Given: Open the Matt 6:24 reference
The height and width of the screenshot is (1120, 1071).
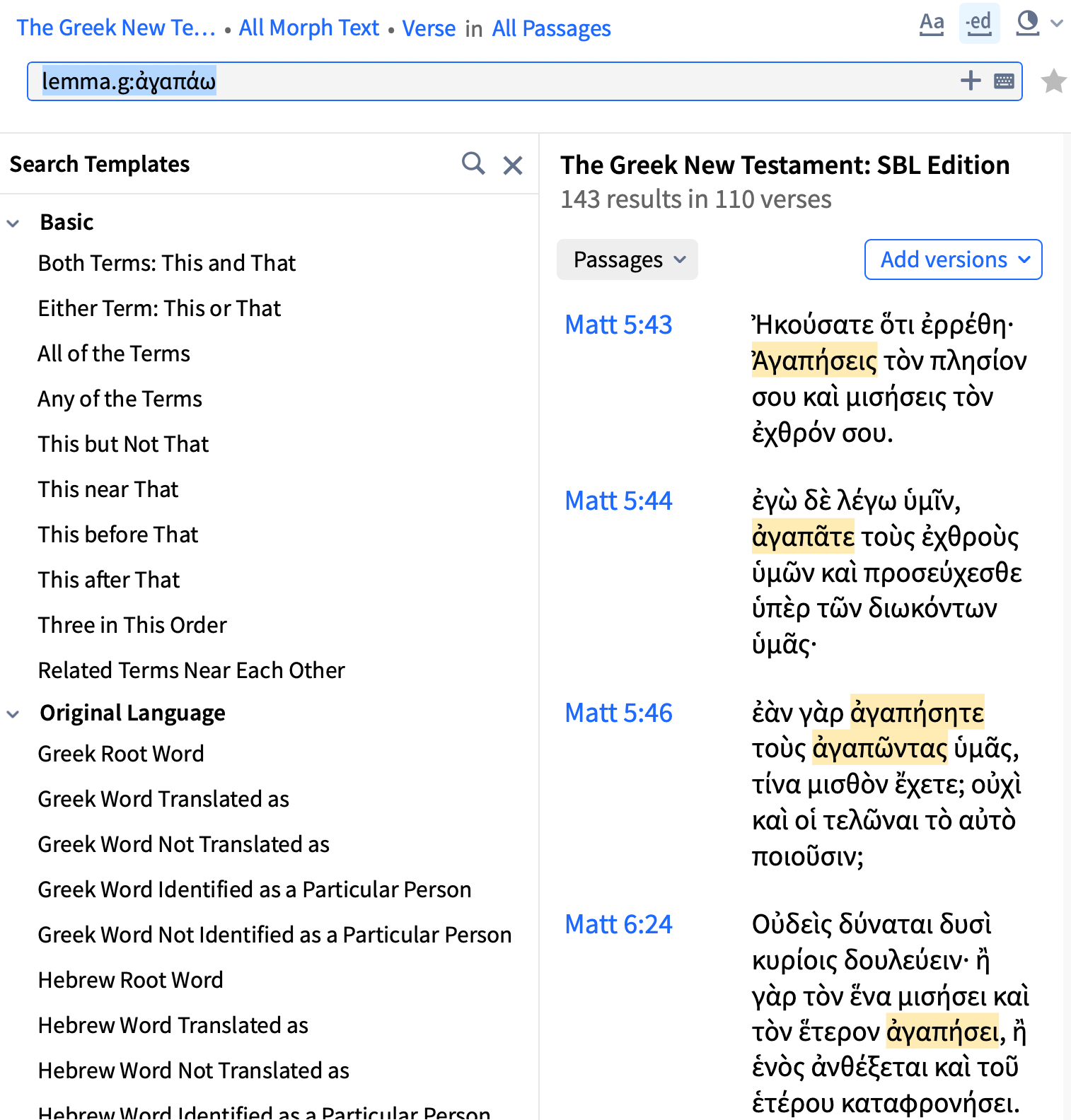Looking at the screenshot, I should point(618,924).
